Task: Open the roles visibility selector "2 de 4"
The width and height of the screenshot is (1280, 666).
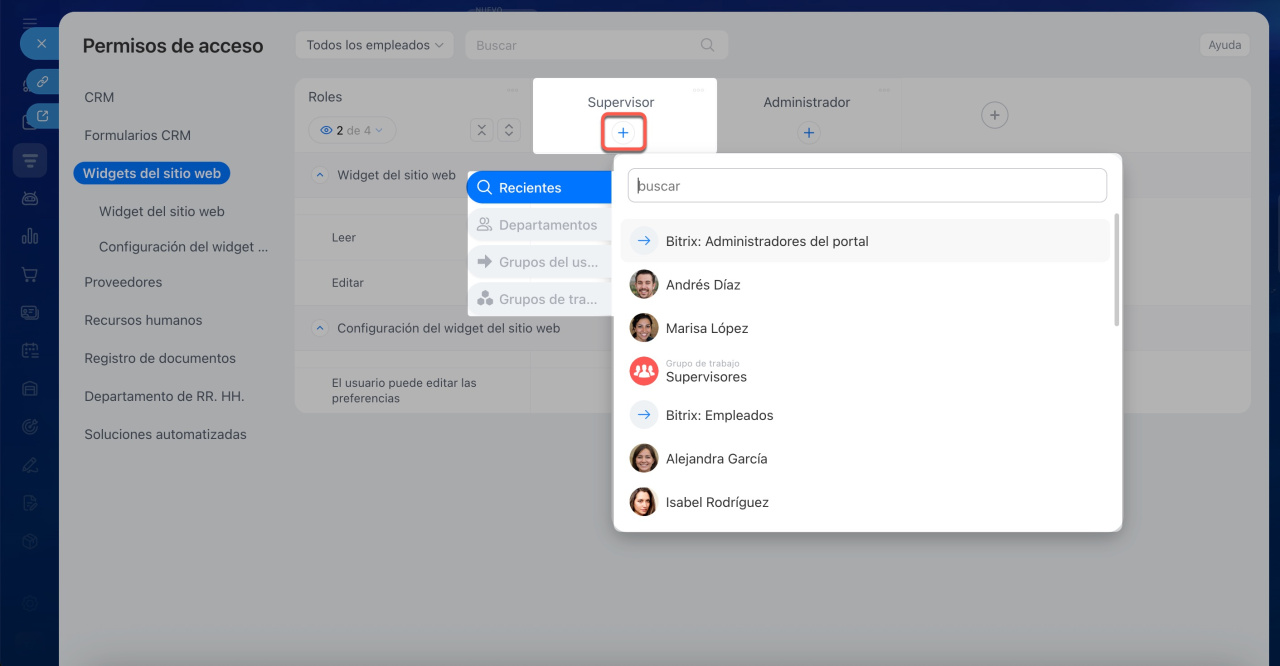Action: pos(352,130)
